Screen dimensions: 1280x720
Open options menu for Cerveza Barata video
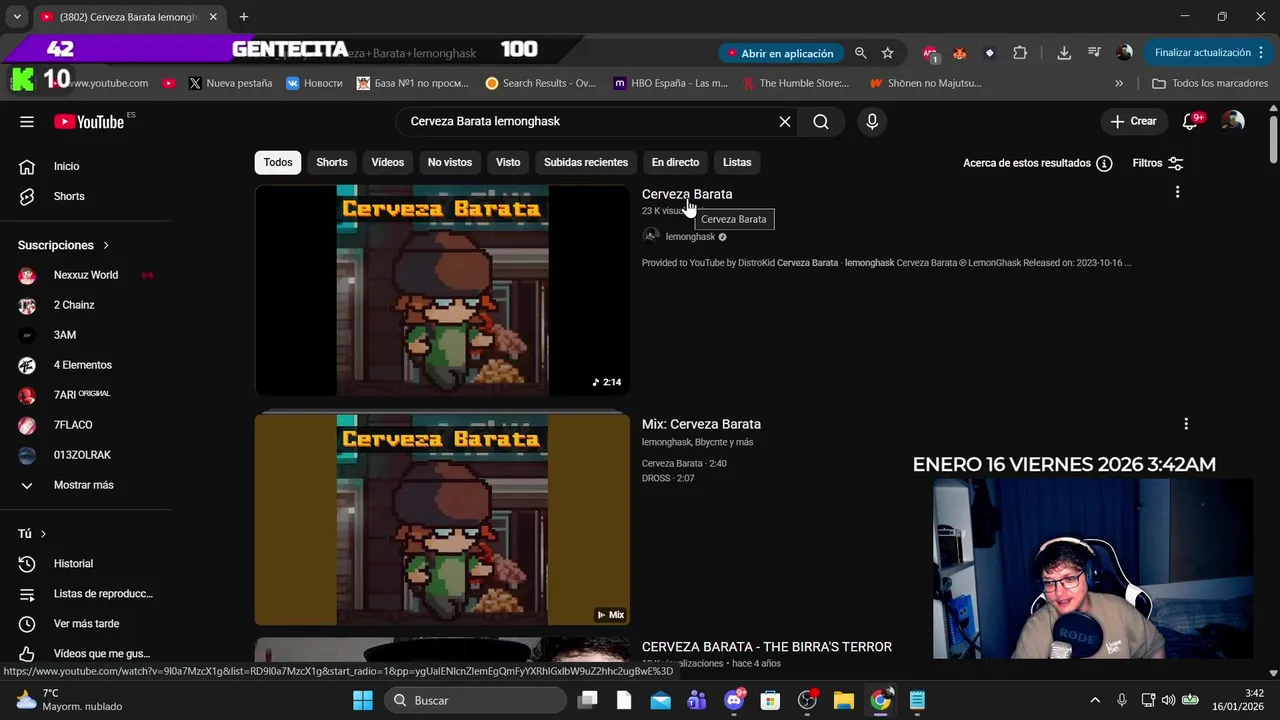(1177, 192)
